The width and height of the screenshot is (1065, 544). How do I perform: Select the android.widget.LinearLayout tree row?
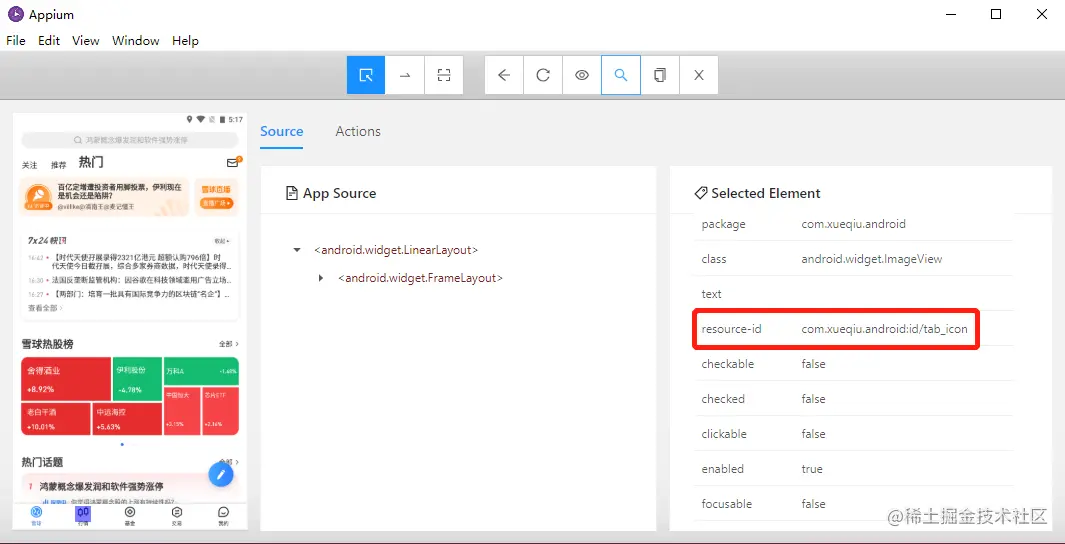(396, 250)
